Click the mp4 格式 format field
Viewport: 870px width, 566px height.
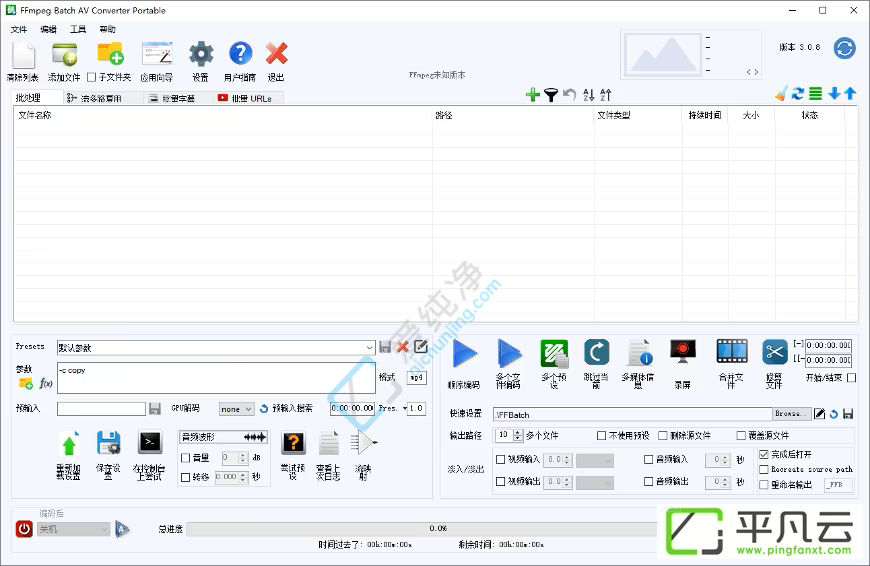[417, 377]
